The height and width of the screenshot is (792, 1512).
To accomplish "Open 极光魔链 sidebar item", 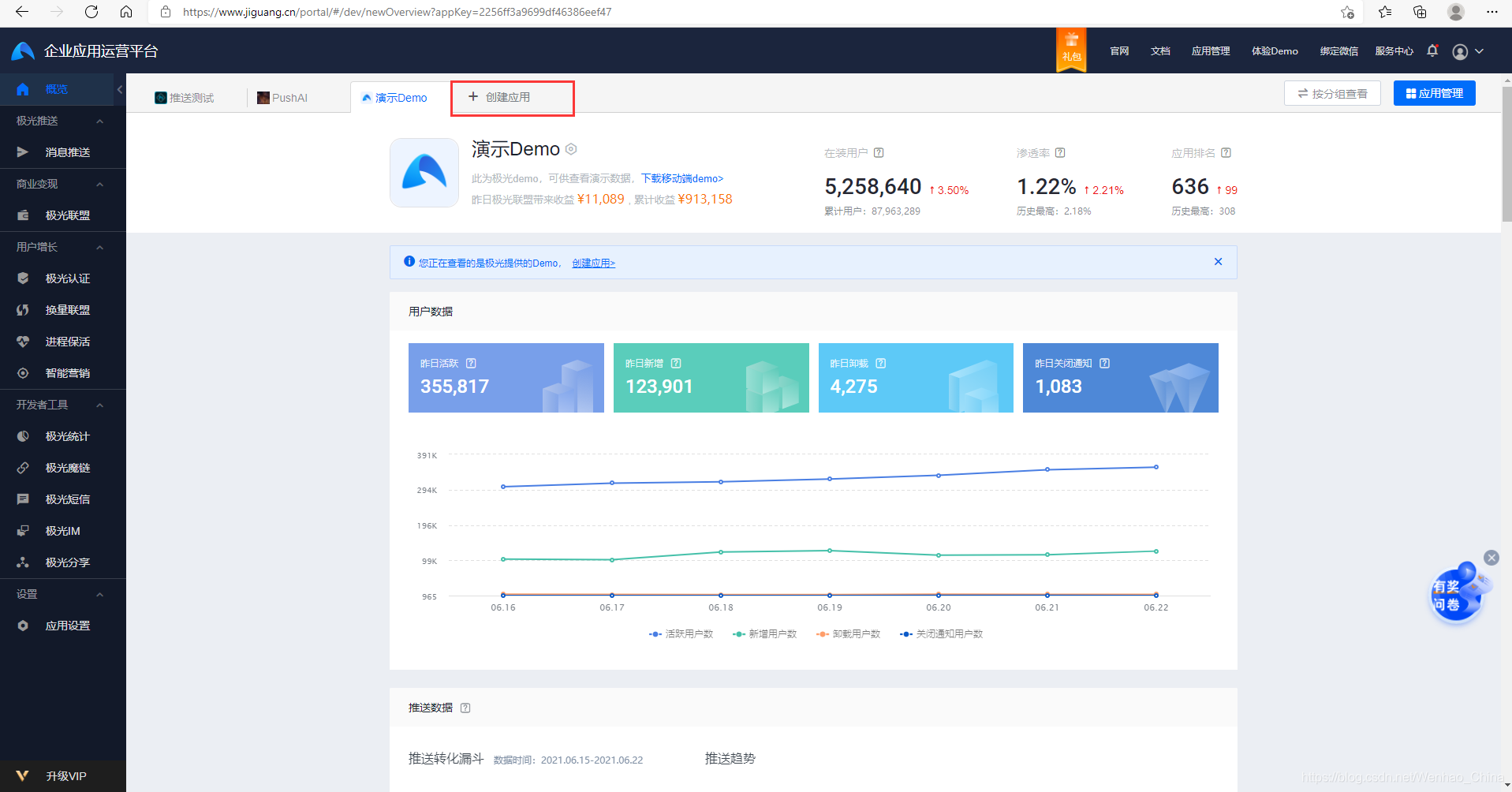I will [63, 468].
